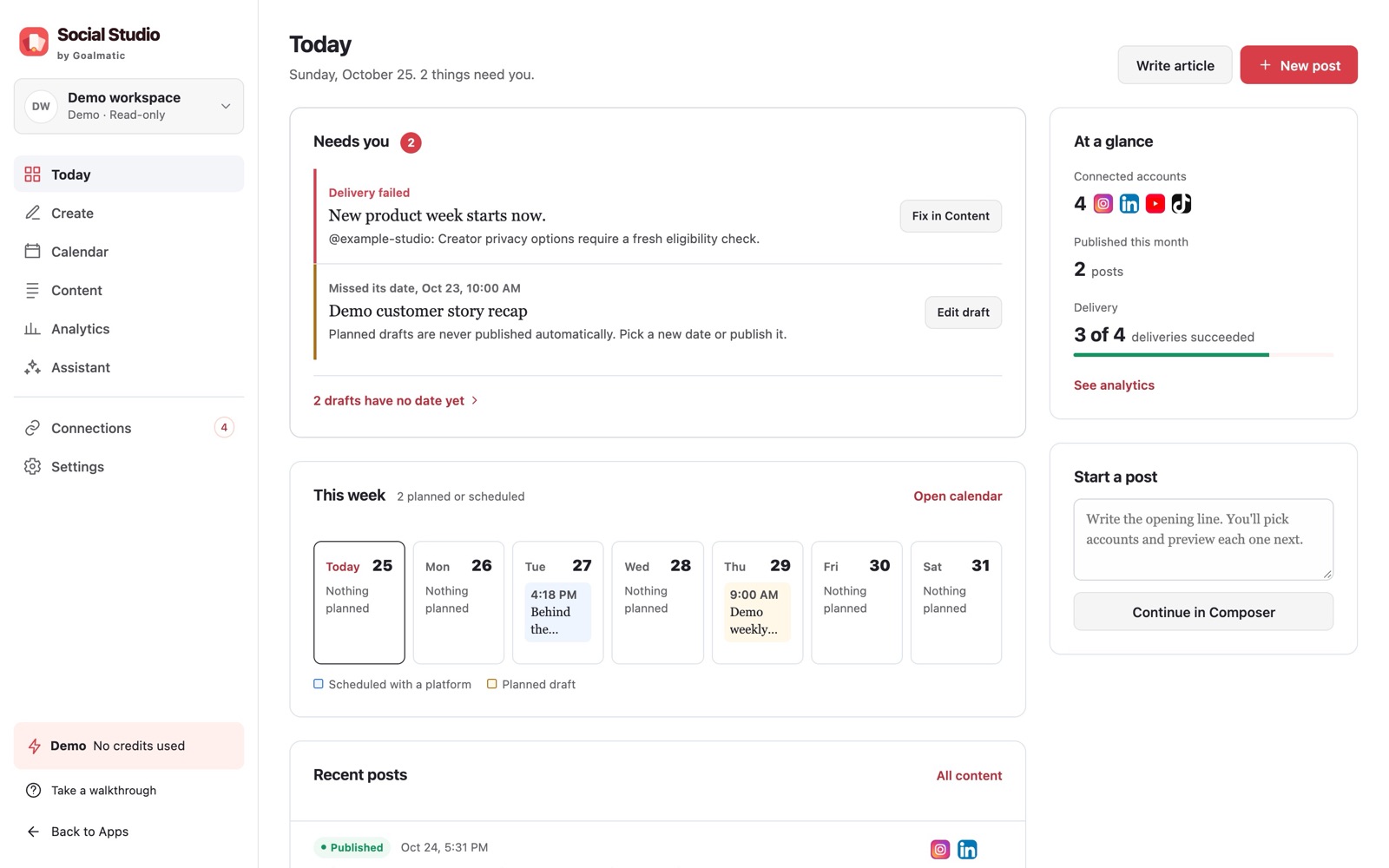This screenshot has width=1389, height=868.
Task: Expand 2 drafts have no date yet
Action: 396,400
